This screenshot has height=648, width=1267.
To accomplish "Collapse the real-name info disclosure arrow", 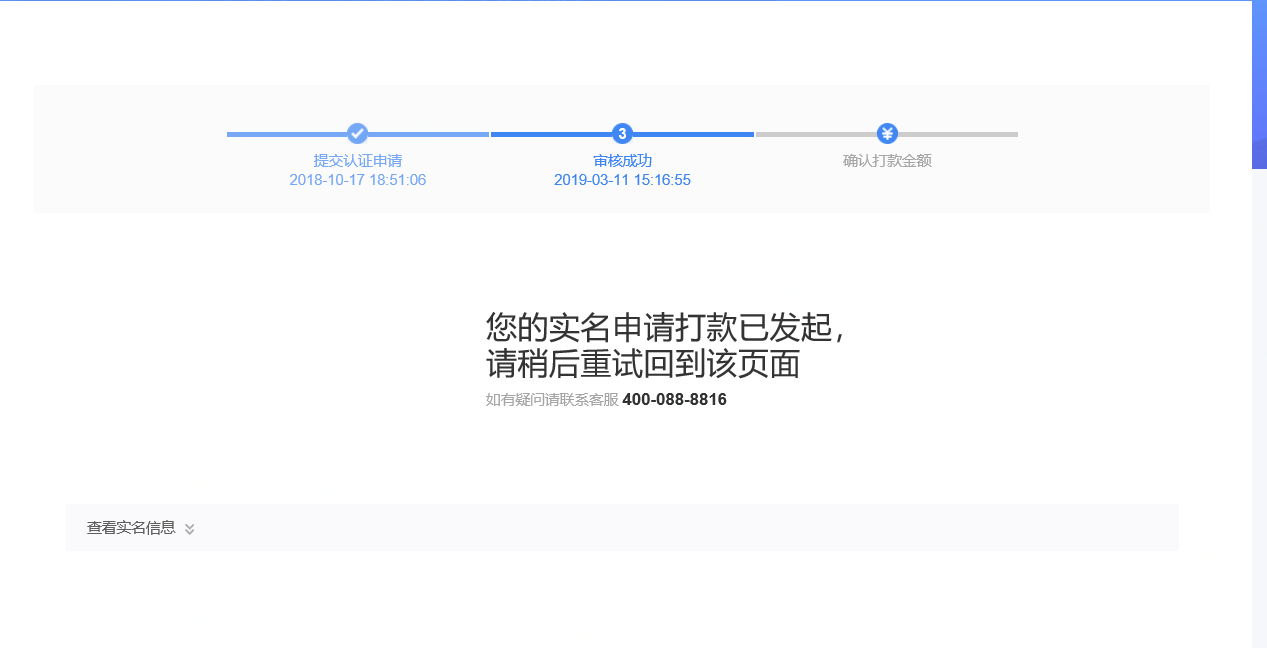I will (x=189, y=528).
